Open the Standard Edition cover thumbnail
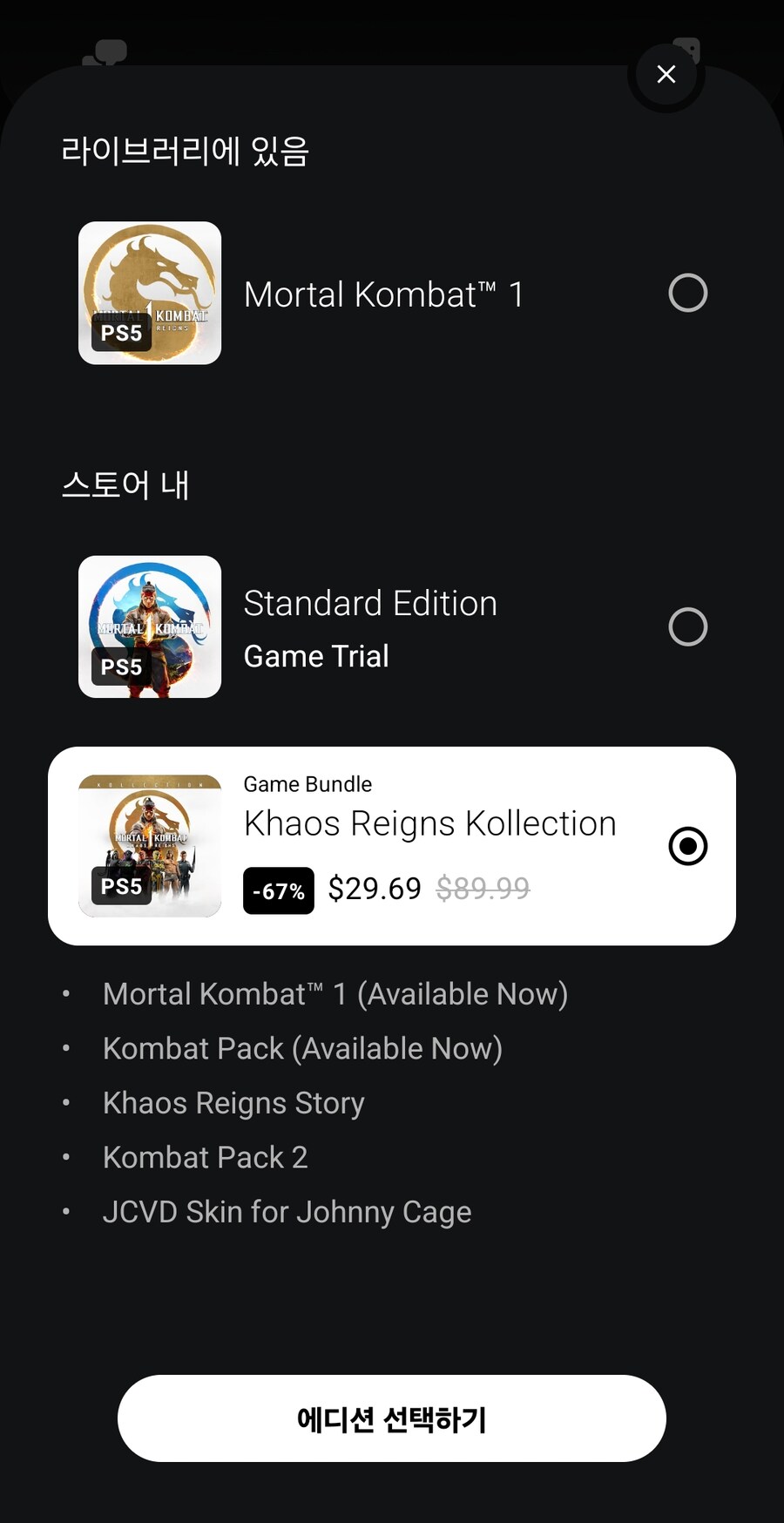 coord(150,626)
